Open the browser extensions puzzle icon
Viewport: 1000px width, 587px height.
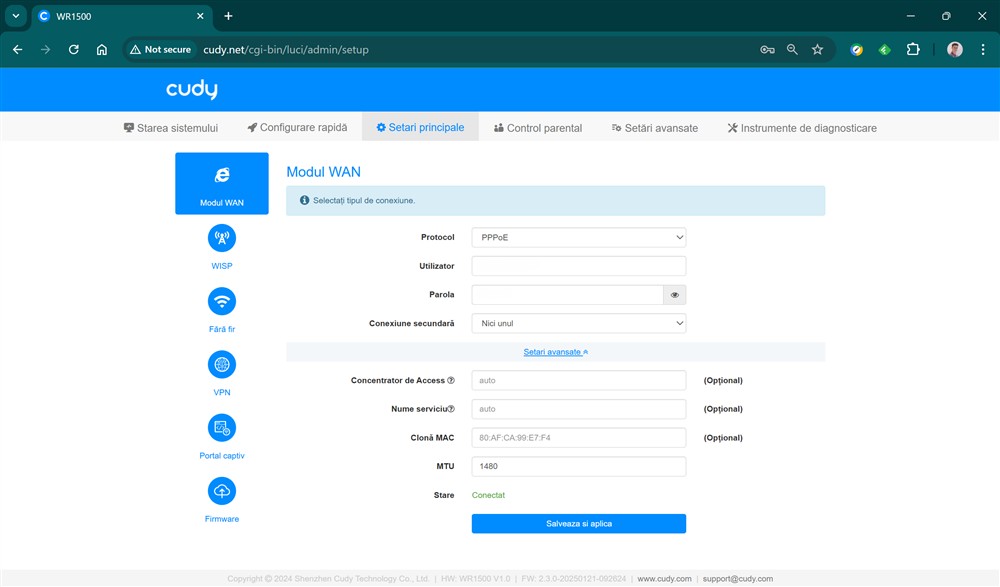912,49
